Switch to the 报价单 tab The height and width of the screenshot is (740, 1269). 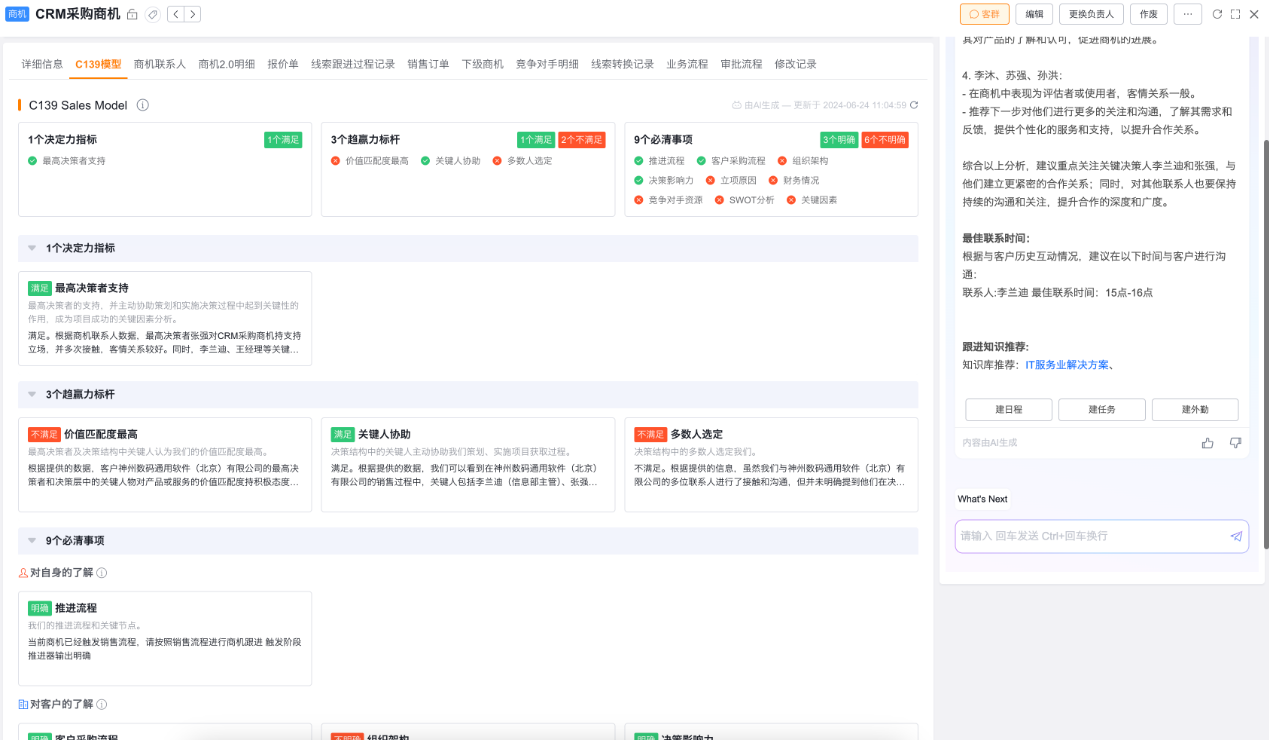283,64
